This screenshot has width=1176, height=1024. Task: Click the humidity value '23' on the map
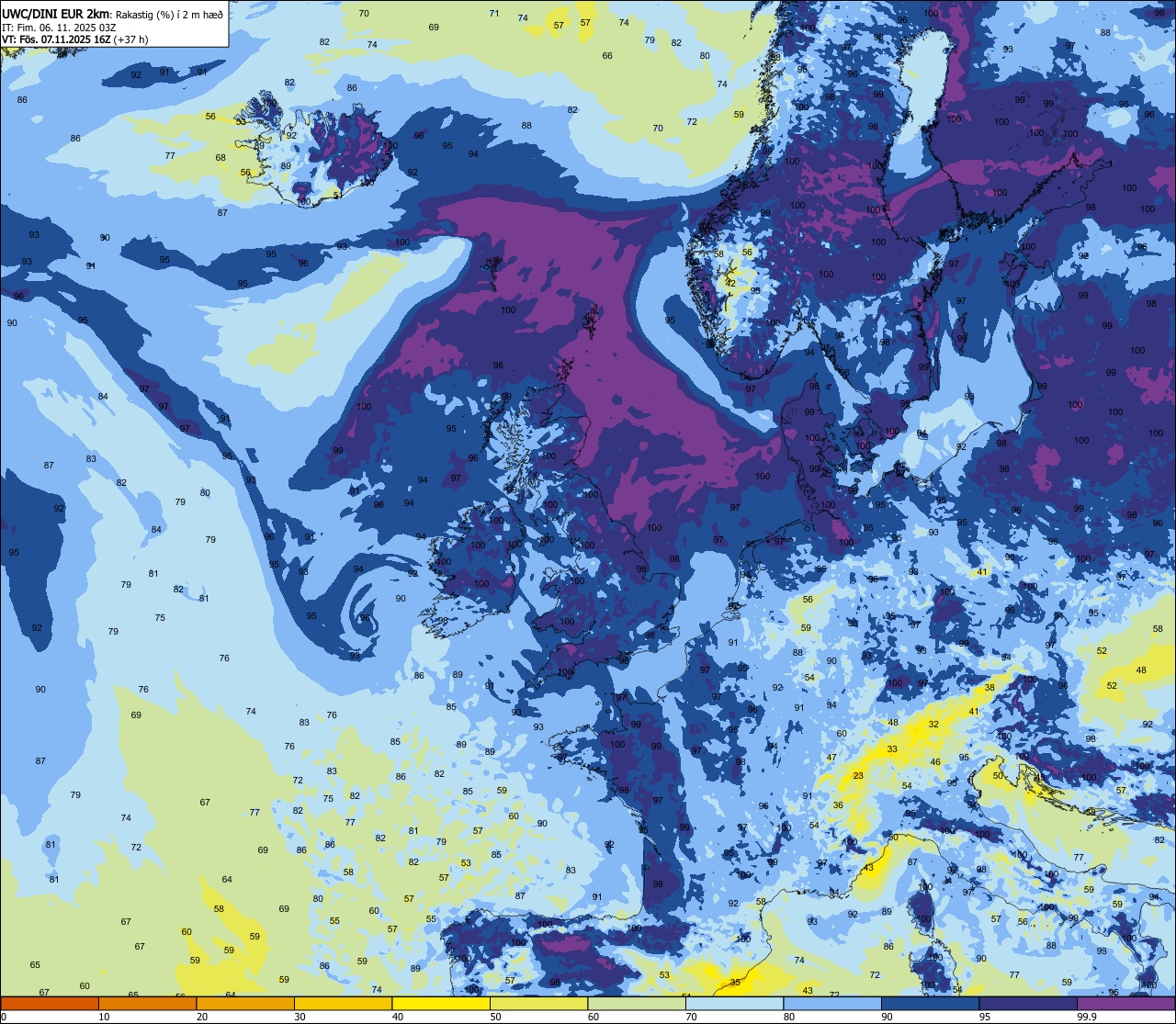pos(858,776)
